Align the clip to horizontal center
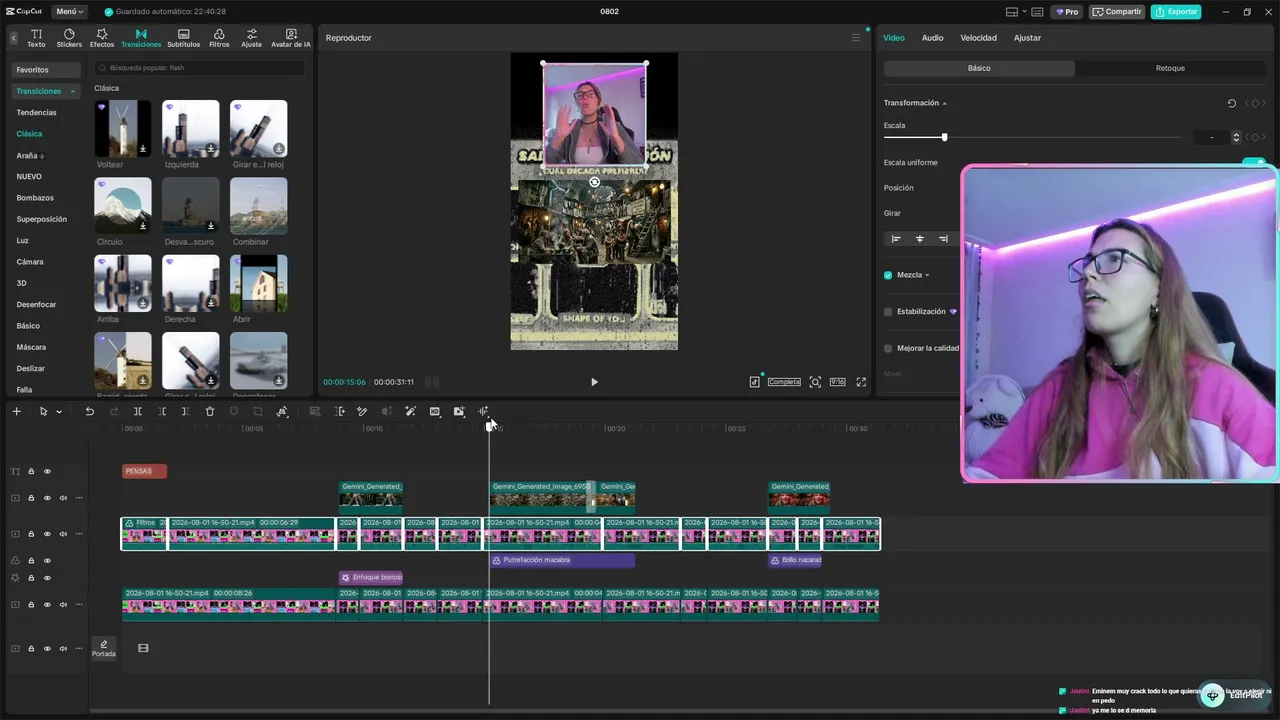 point(920,239)
